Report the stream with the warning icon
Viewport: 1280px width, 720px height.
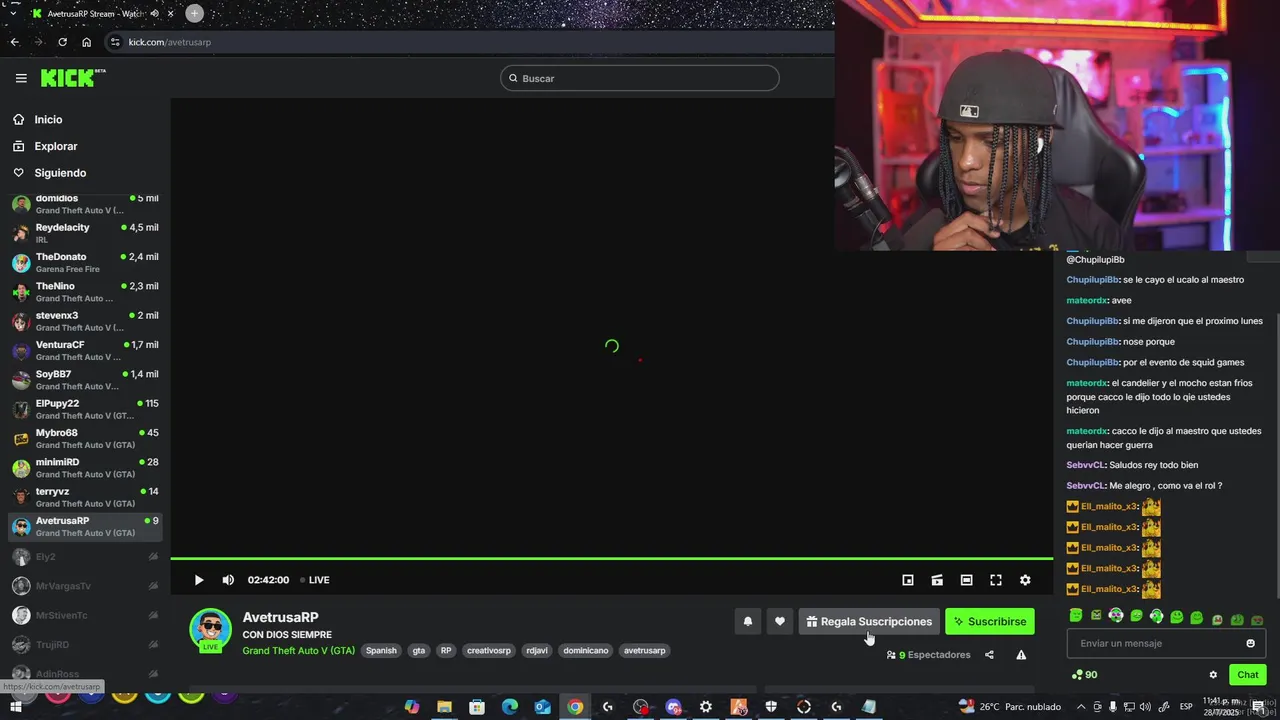(1021, 655)
